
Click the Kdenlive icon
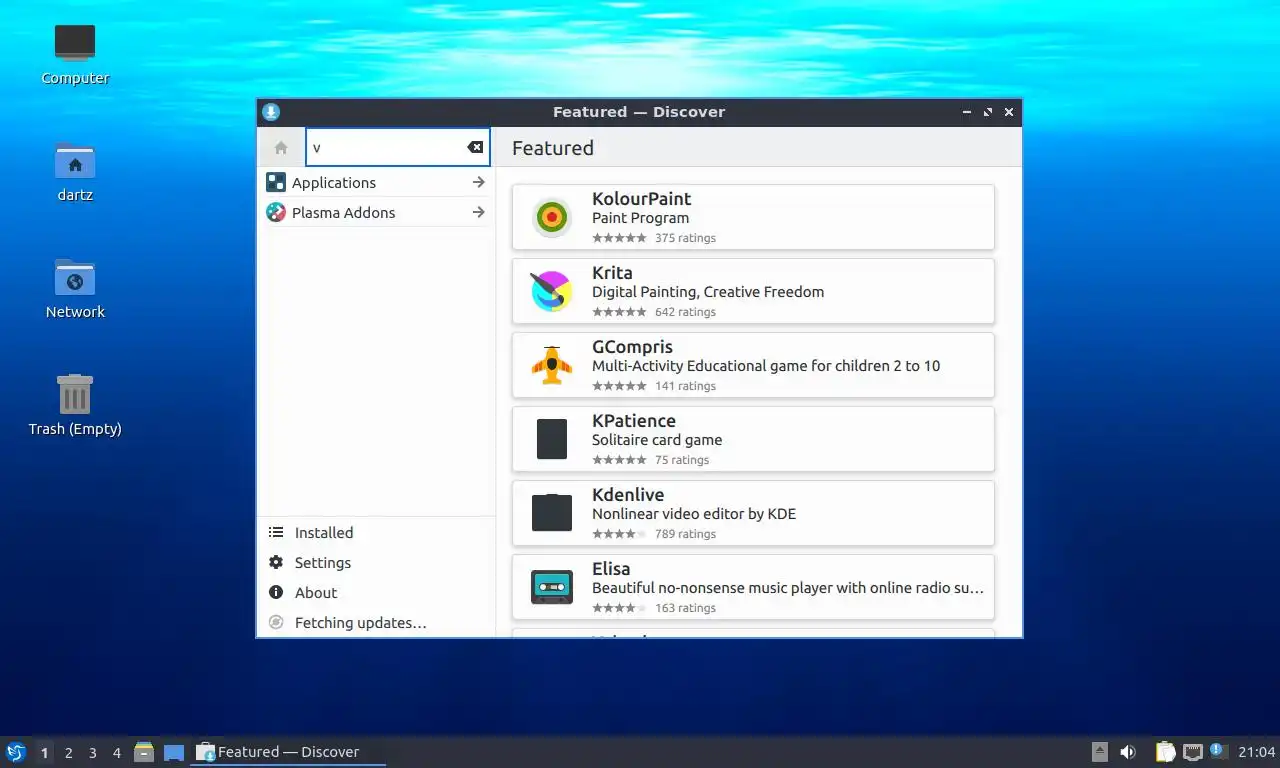551,513
